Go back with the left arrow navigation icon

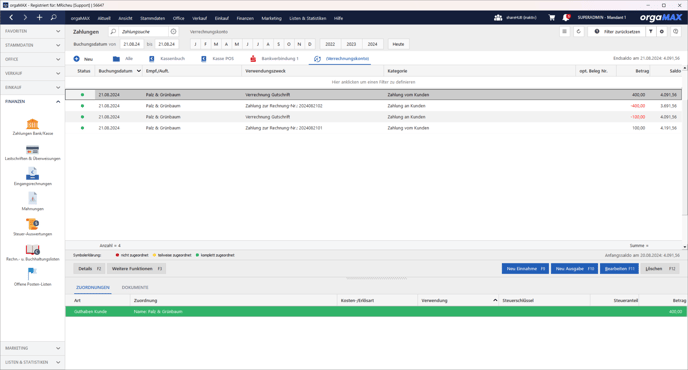point(11,18)
